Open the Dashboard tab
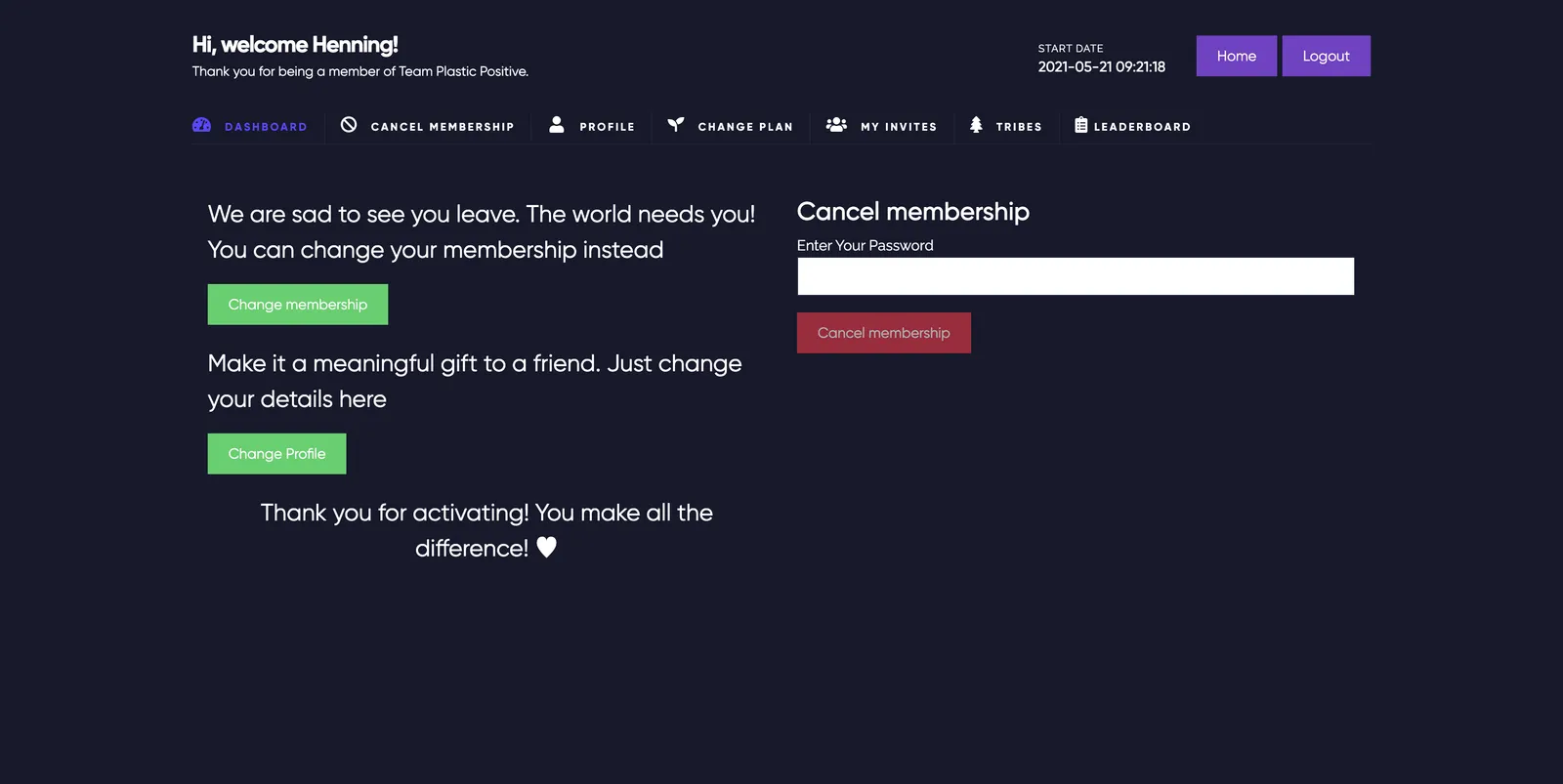The height and width of the screenshot is (784, 1563). coord(266,127)
